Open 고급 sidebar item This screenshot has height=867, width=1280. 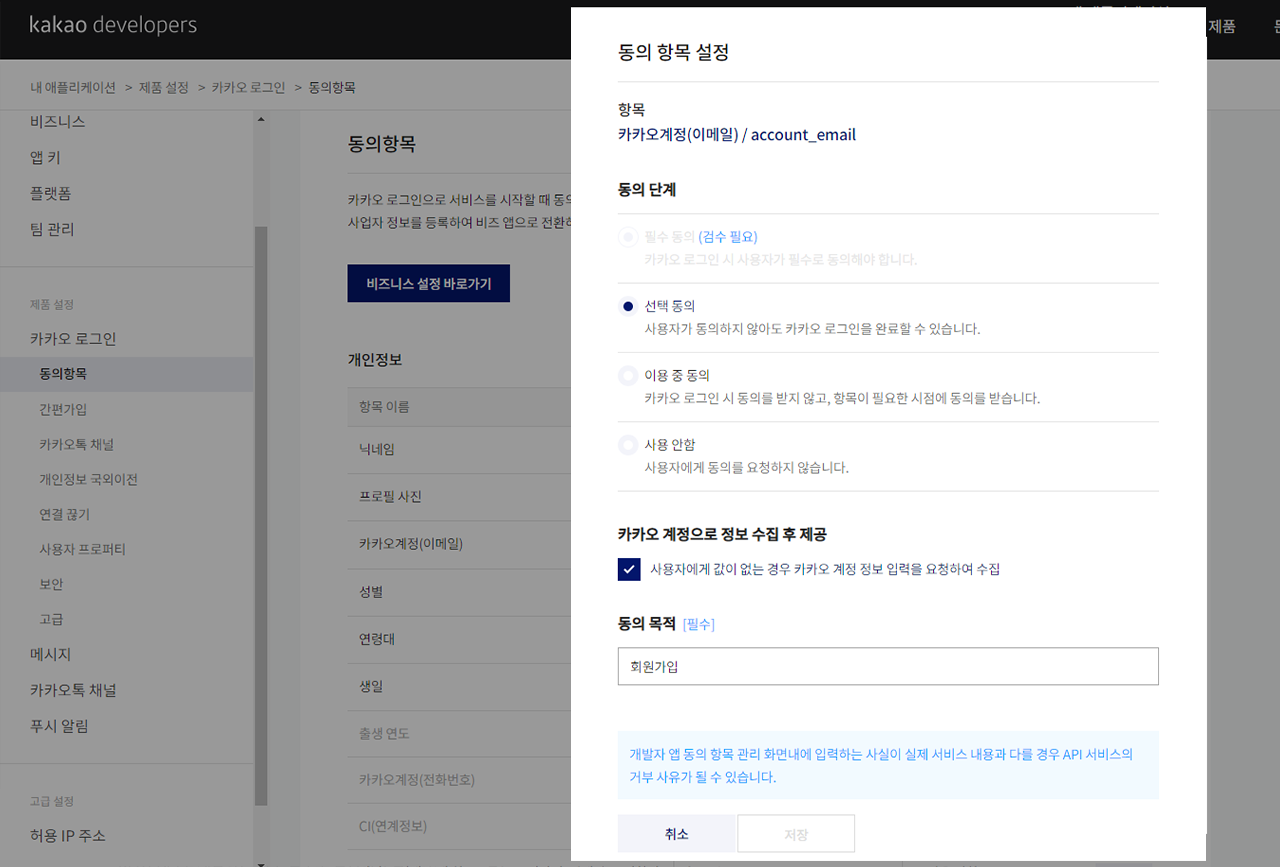click(x=51, y=619)
